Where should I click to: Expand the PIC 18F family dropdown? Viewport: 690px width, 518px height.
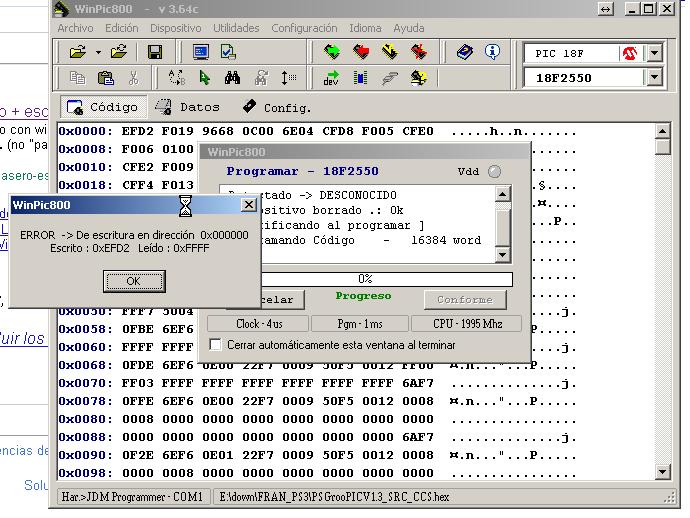tap(654, 53)
